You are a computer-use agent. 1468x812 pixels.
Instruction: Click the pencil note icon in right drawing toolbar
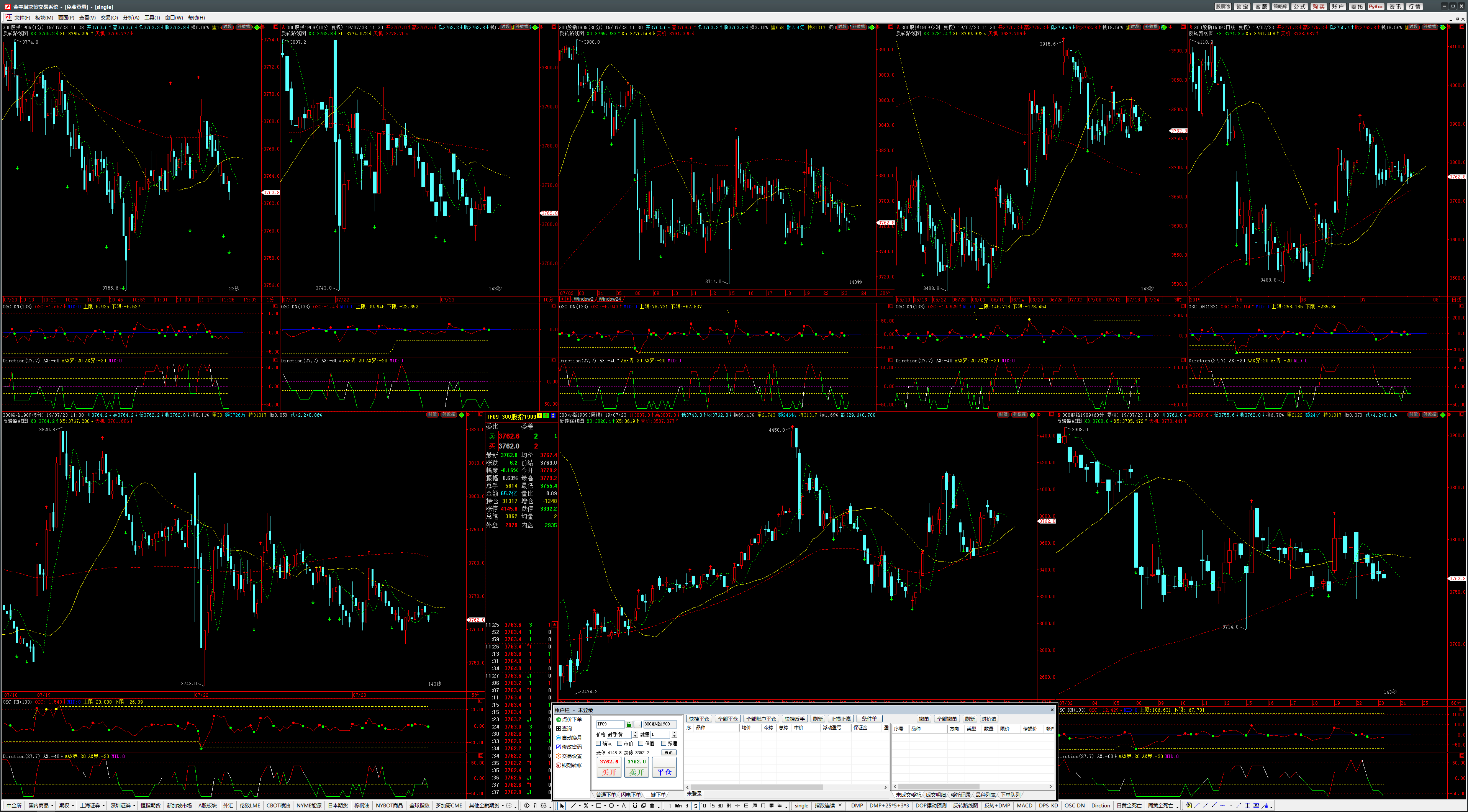click(1189, 806)
